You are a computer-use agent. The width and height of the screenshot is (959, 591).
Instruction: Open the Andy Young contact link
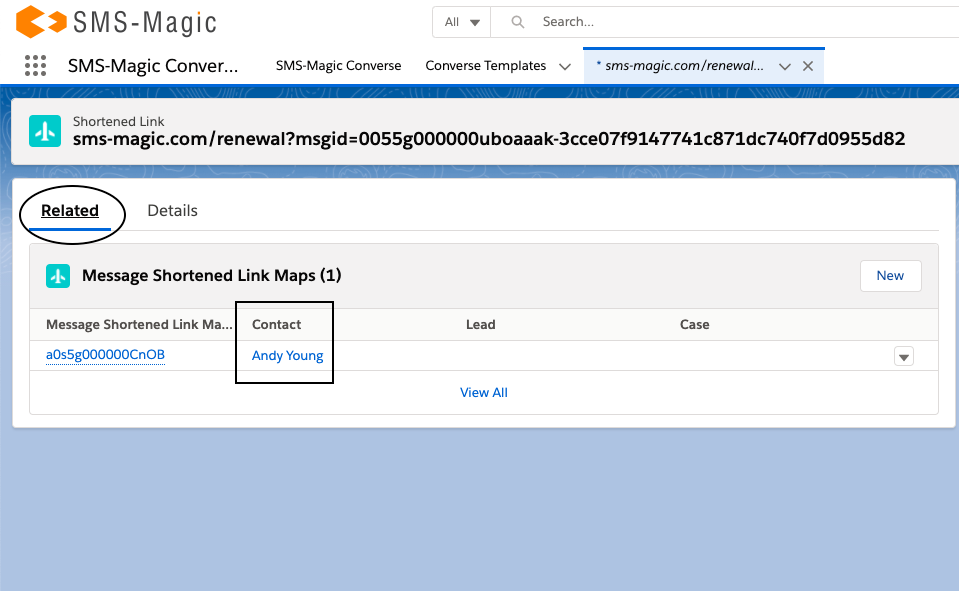point(287,355)
